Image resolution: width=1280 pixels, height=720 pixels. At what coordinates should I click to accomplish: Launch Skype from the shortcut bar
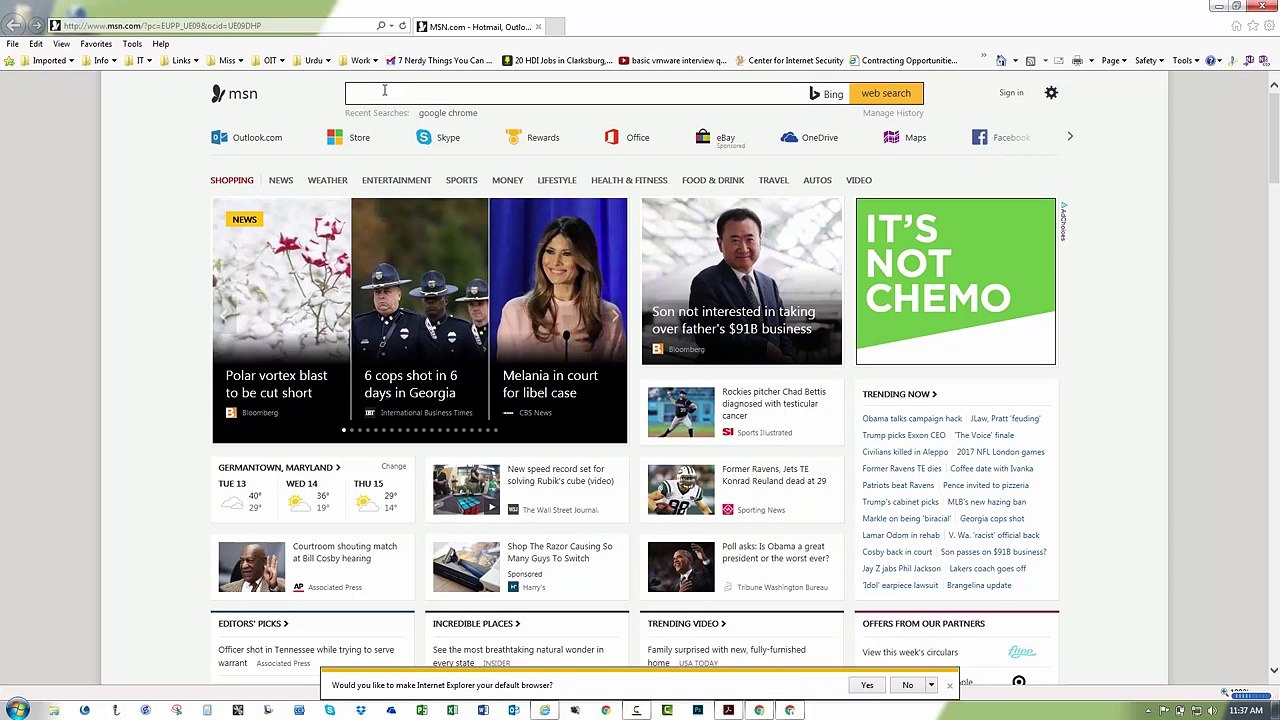[424, 137]
